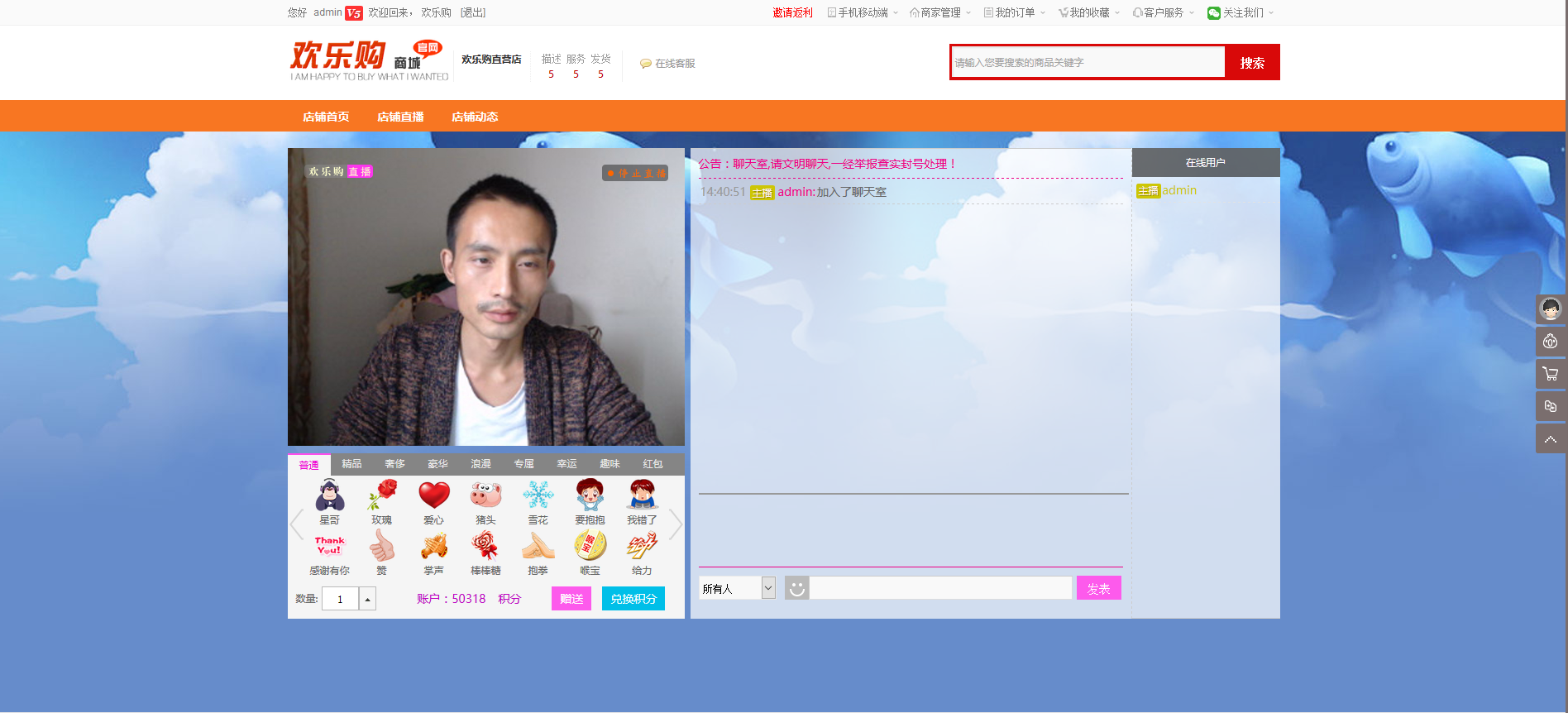Select the 雪花 snowflake gift
This screenshot has width=1568, height=713.
538,495
